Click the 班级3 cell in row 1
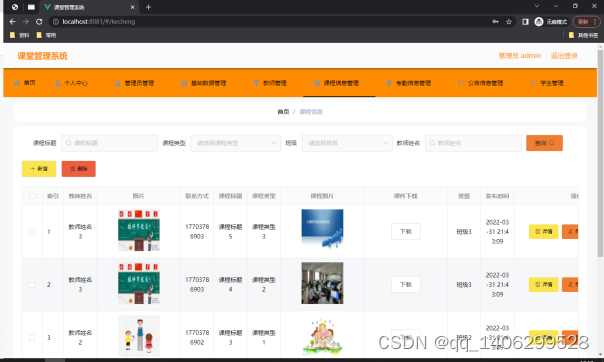The height and width of the screenshot is (362, 604). [x=464, y=232]
